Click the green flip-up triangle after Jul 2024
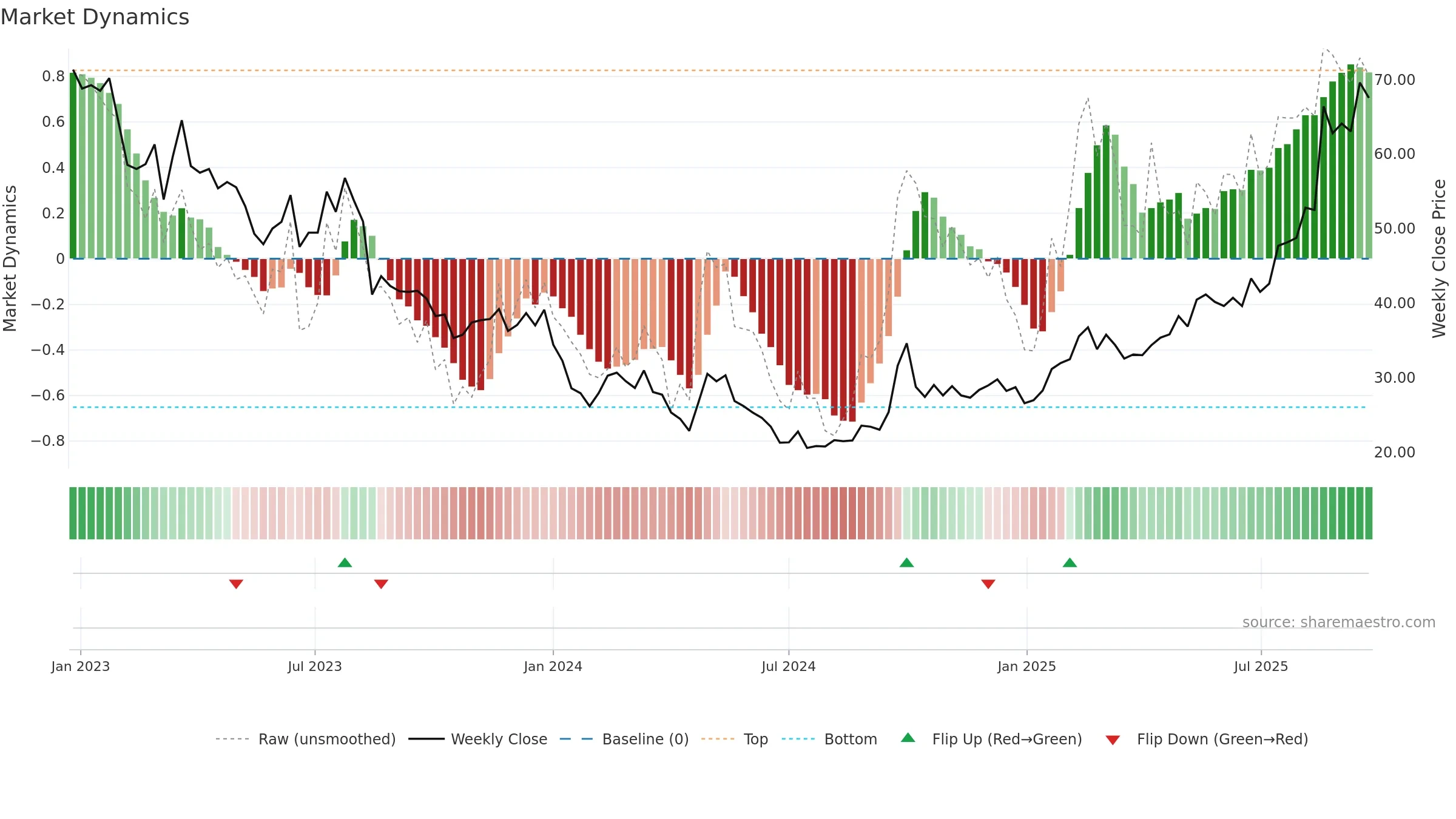This screenshot has width=1456, height=819. click(x=906, y=562)
